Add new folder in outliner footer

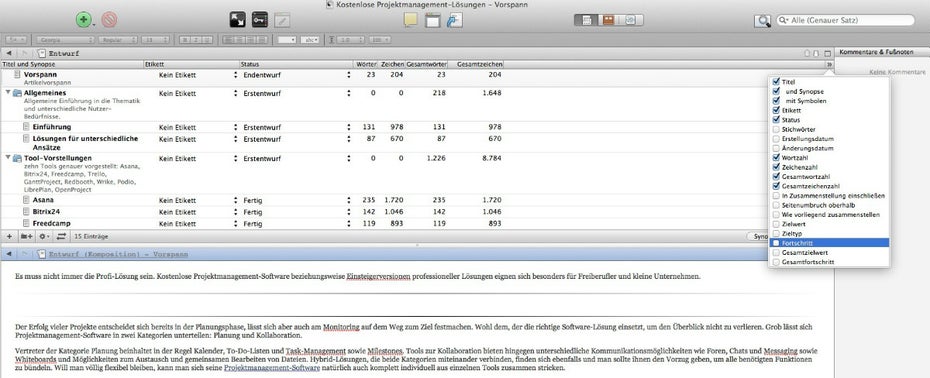(26, 236)
